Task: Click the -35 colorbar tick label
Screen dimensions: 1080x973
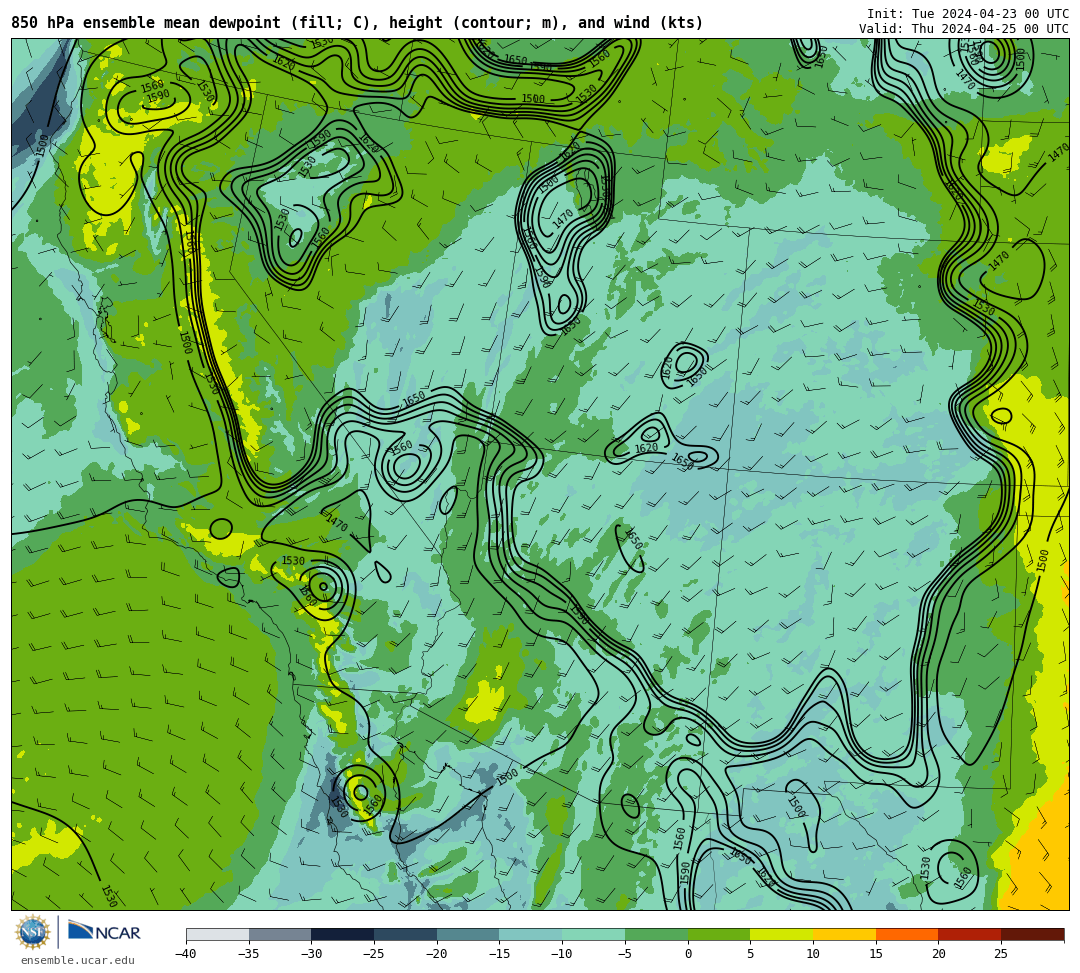Action: (x=249, y=954)
